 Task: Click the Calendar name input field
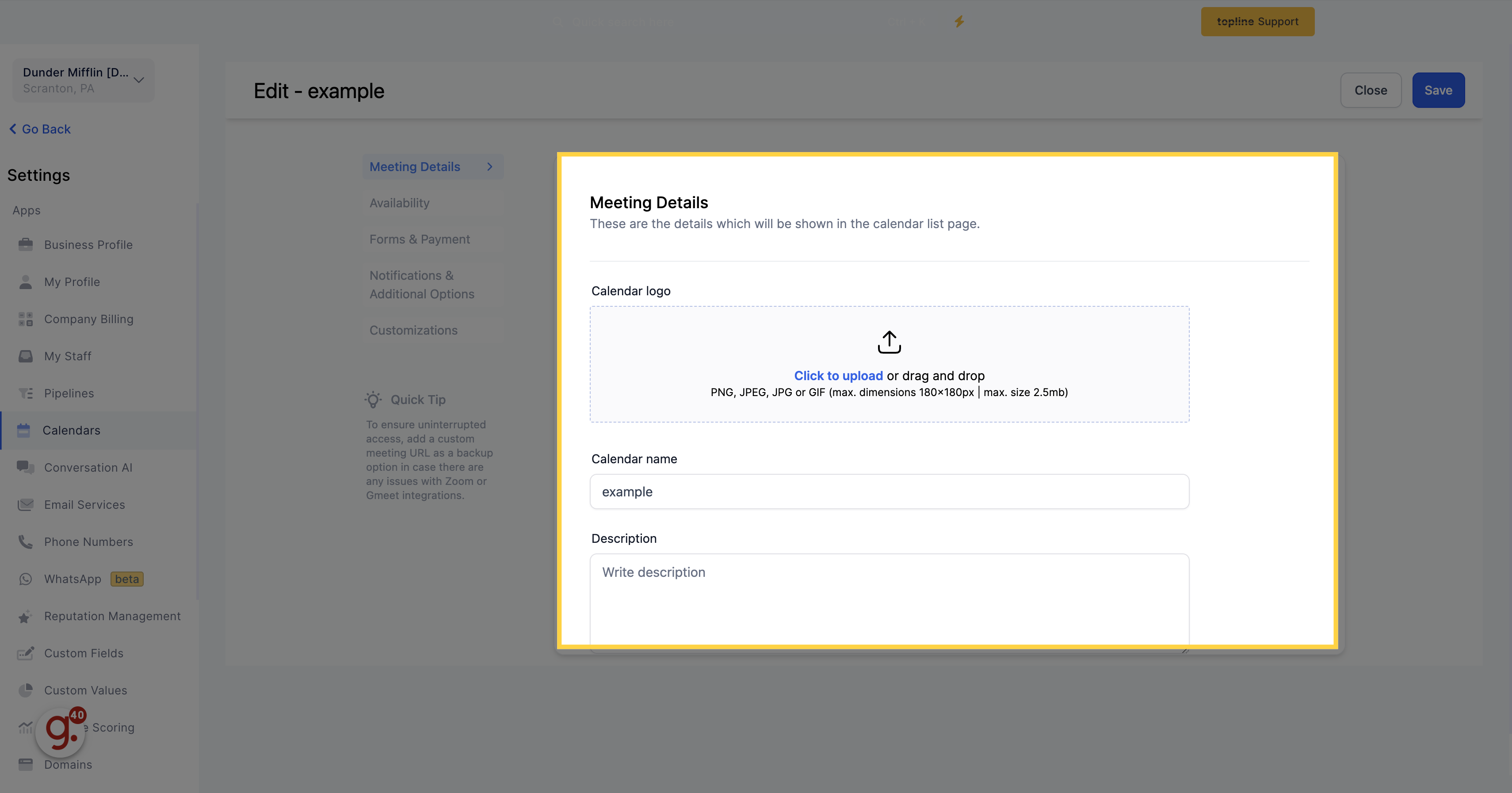[x=889, y=491]
